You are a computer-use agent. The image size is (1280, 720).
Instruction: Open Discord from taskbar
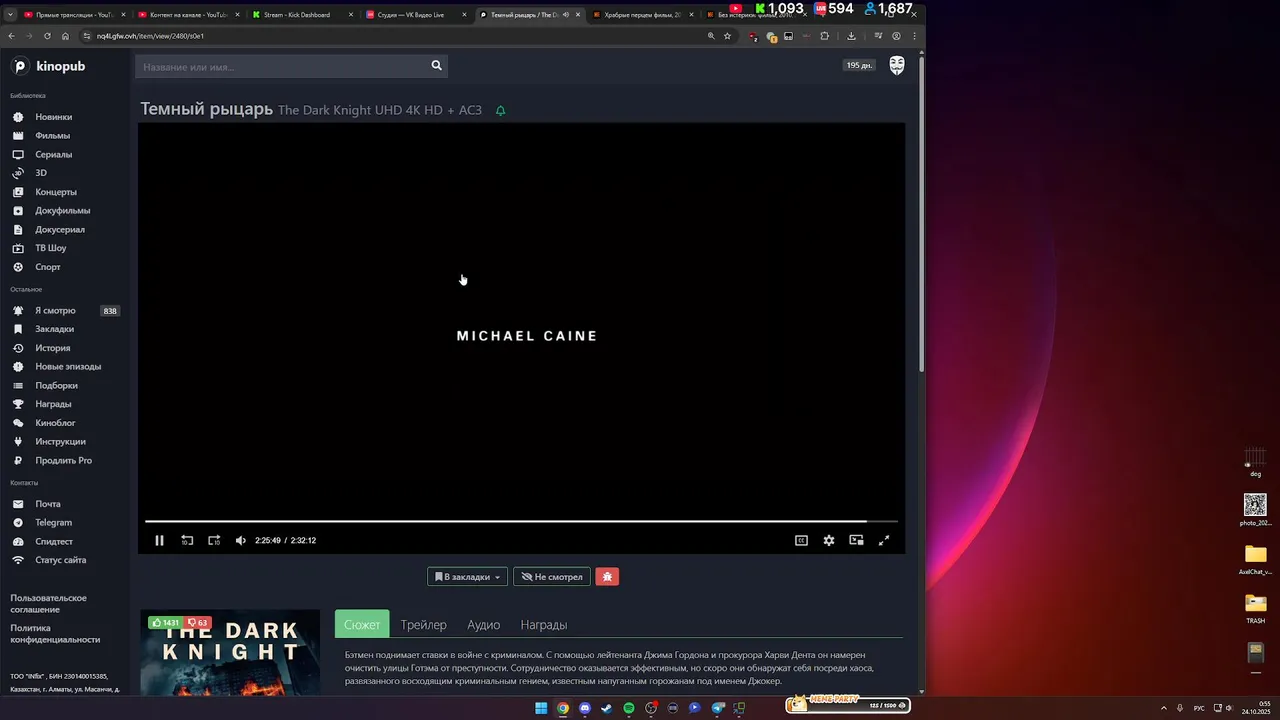585,708
